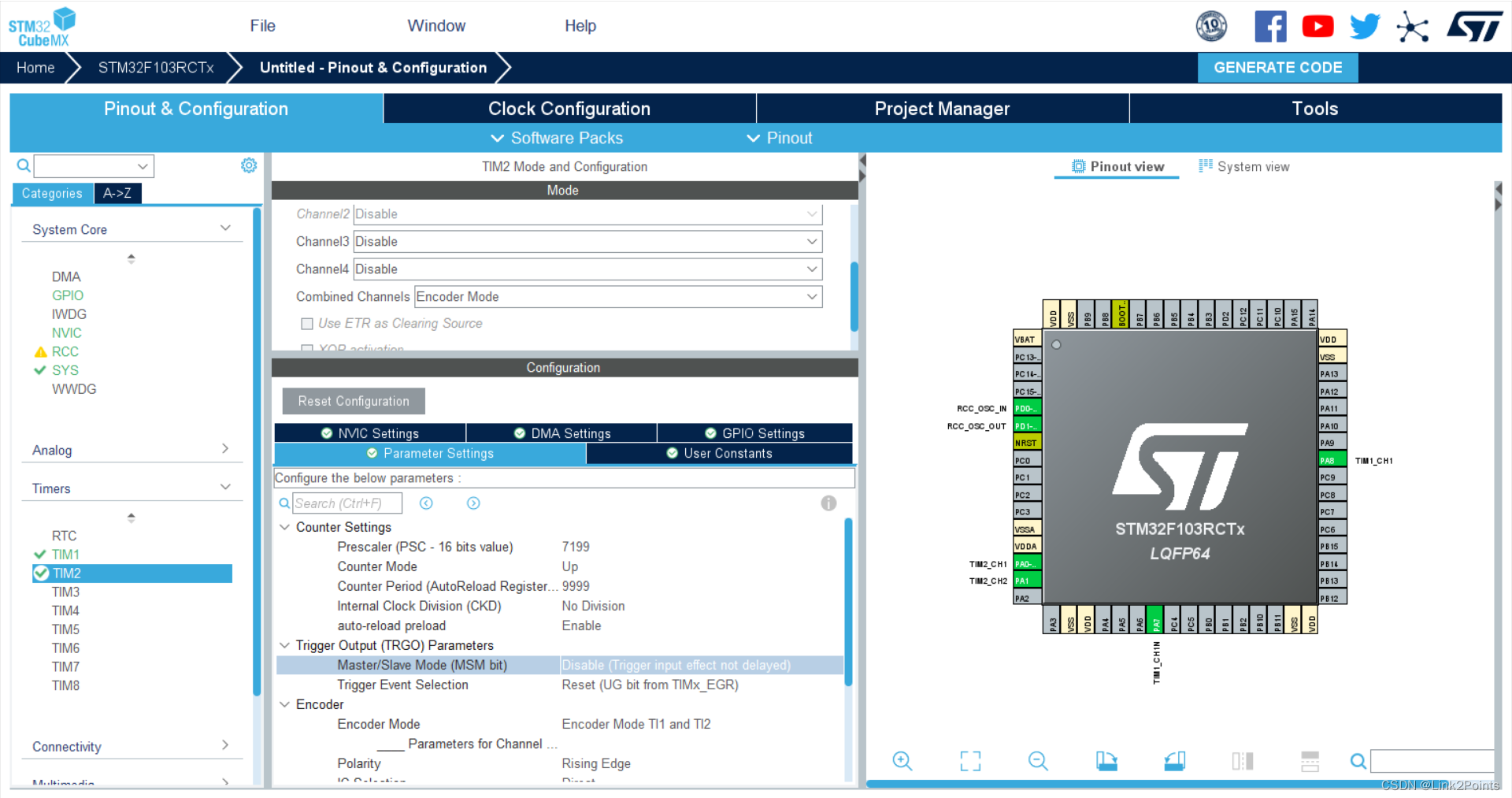Open the Window menu
This screenshot has width=1512, height=798.
[436, 26]
